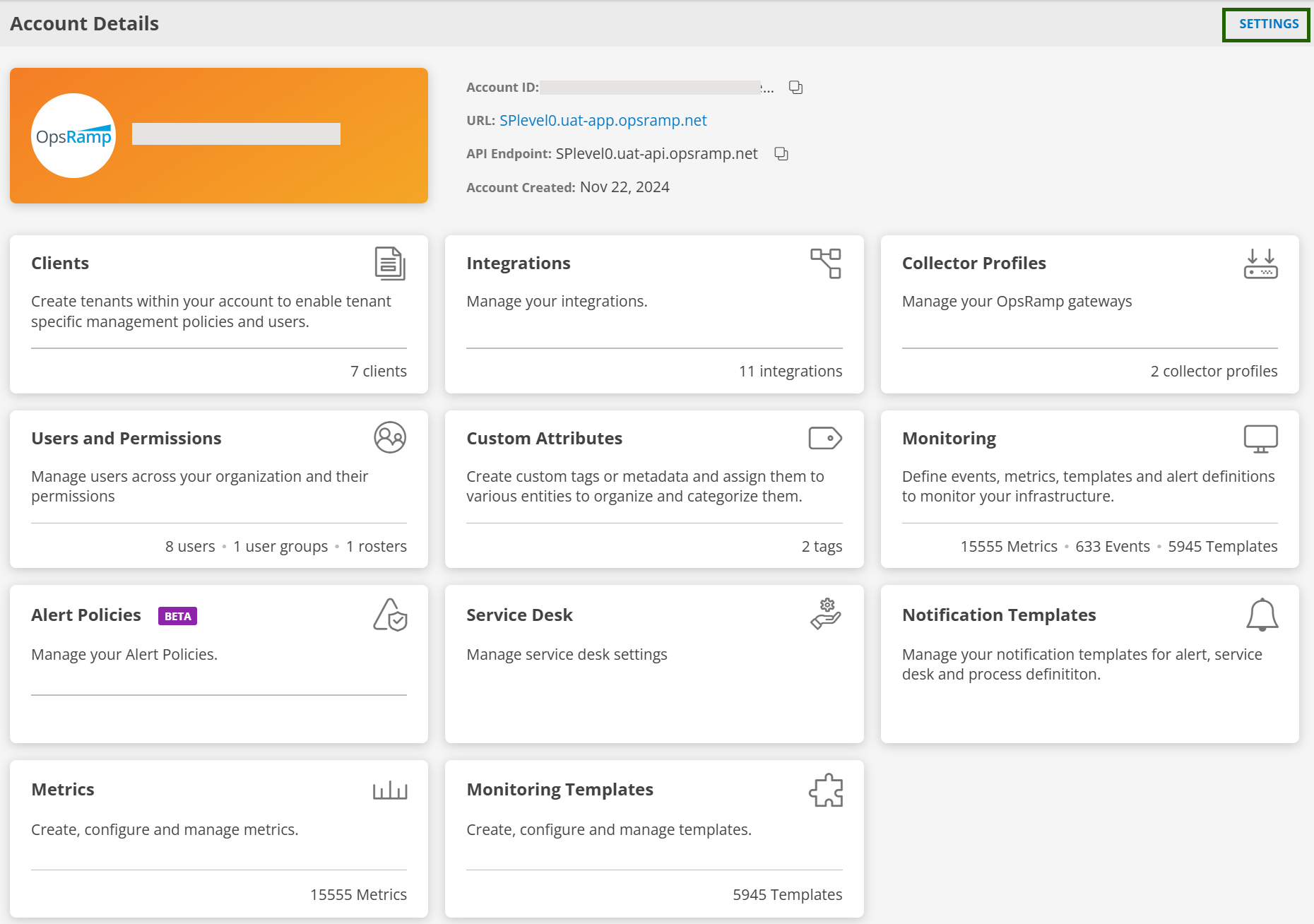1314x924 pixels.
Task: Click 'Create, configure and manage templates.' text
Action: click(609, 830)
